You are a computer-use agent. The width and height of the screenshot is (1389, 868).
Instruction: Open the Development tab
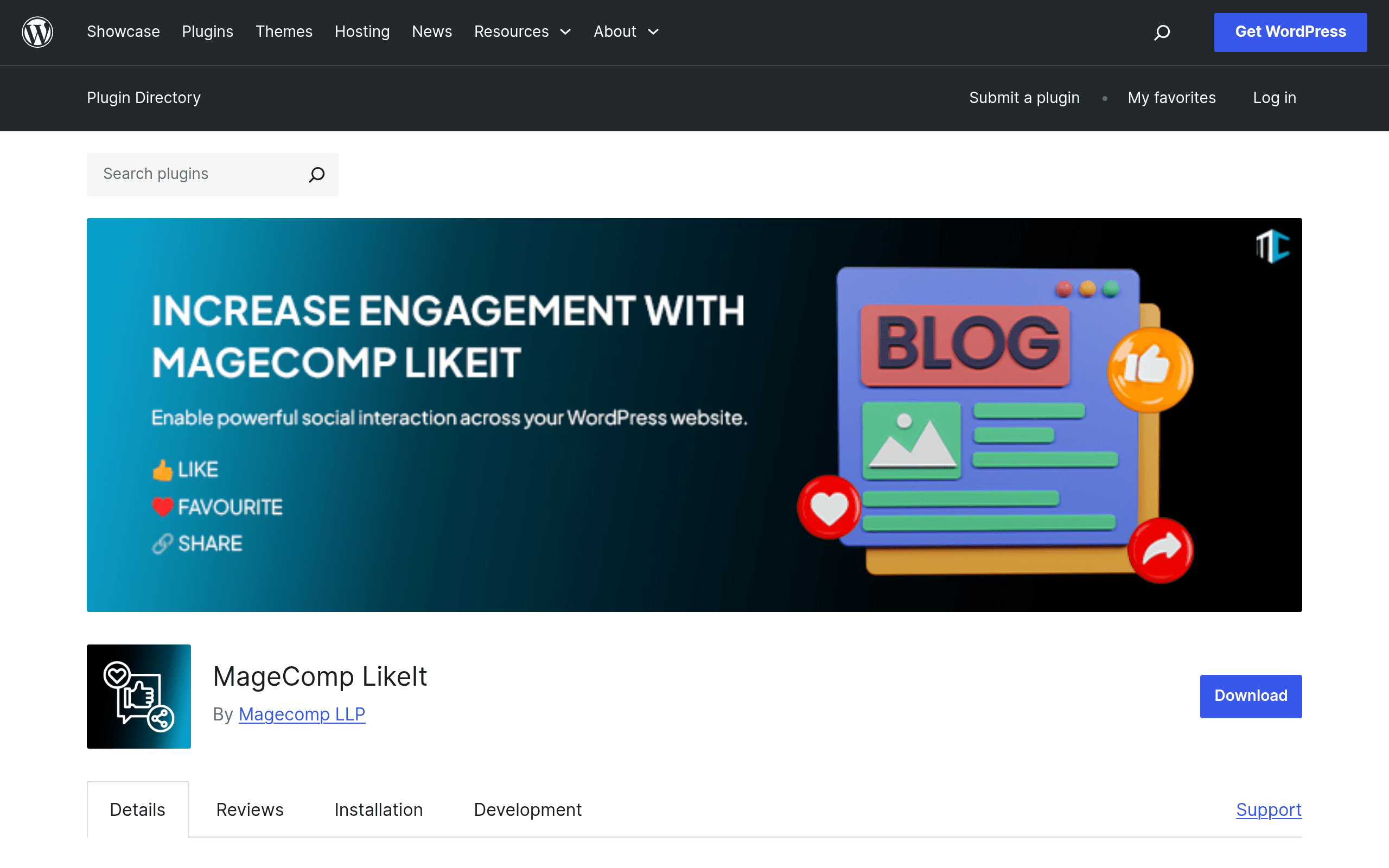[x=527, y=809]
